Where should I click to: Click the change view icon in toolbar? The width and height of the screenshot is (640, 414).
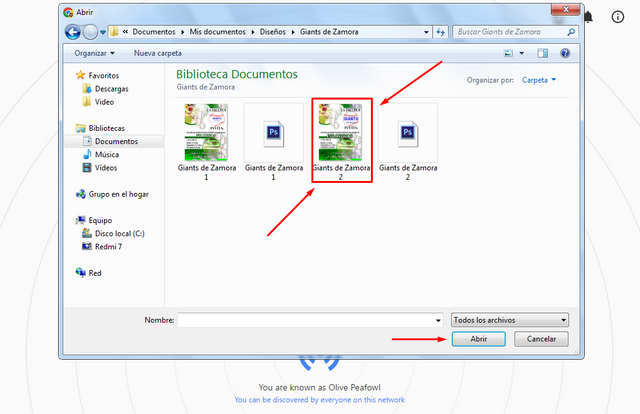pyautogui.click(x=508, y=53)
